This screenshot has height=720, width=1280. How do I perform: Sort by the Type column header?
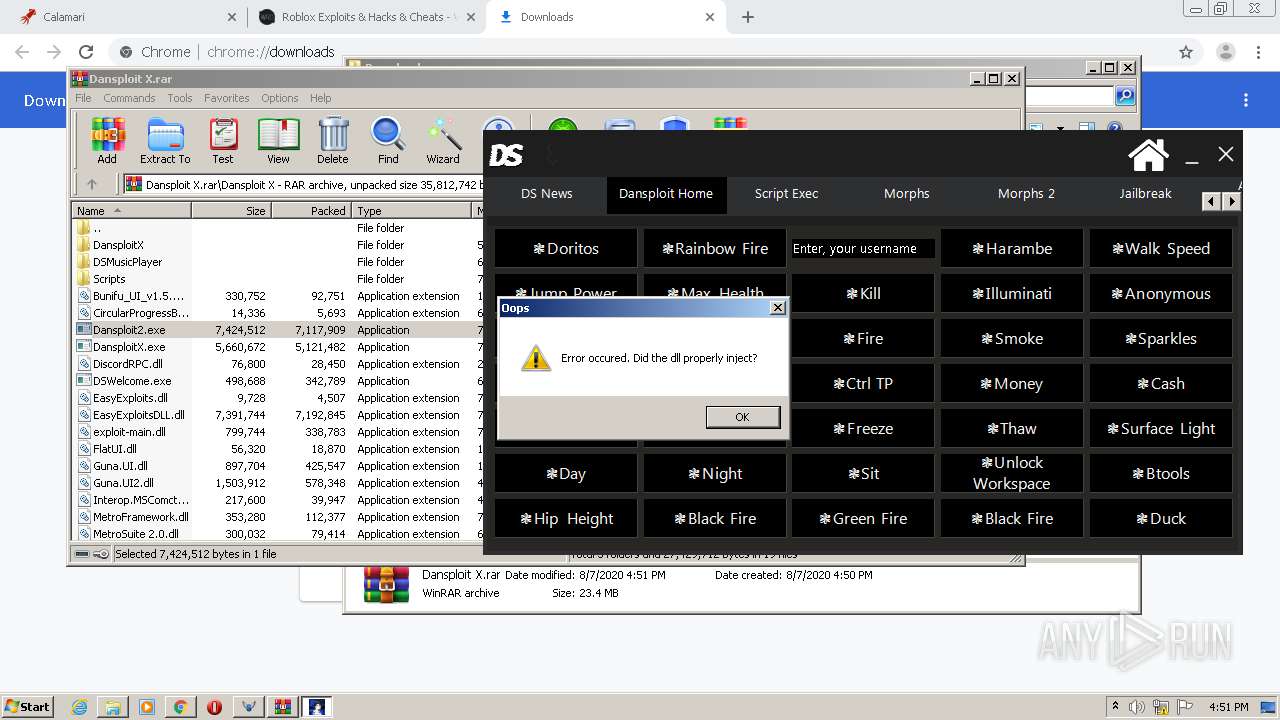411,211
